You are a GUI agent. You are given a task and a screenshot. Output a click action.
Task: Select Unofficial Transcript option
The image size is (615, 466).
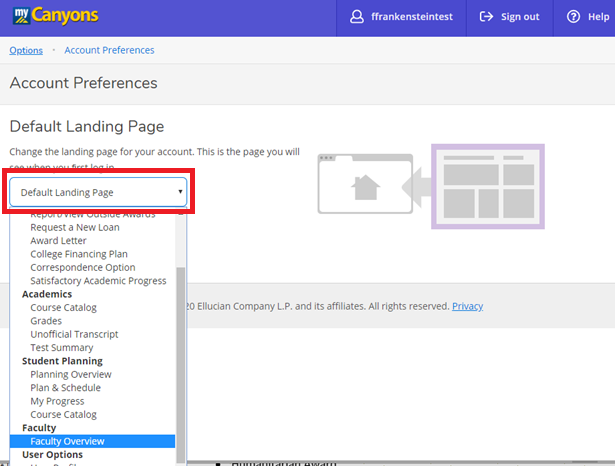click(x=74, y=334)
